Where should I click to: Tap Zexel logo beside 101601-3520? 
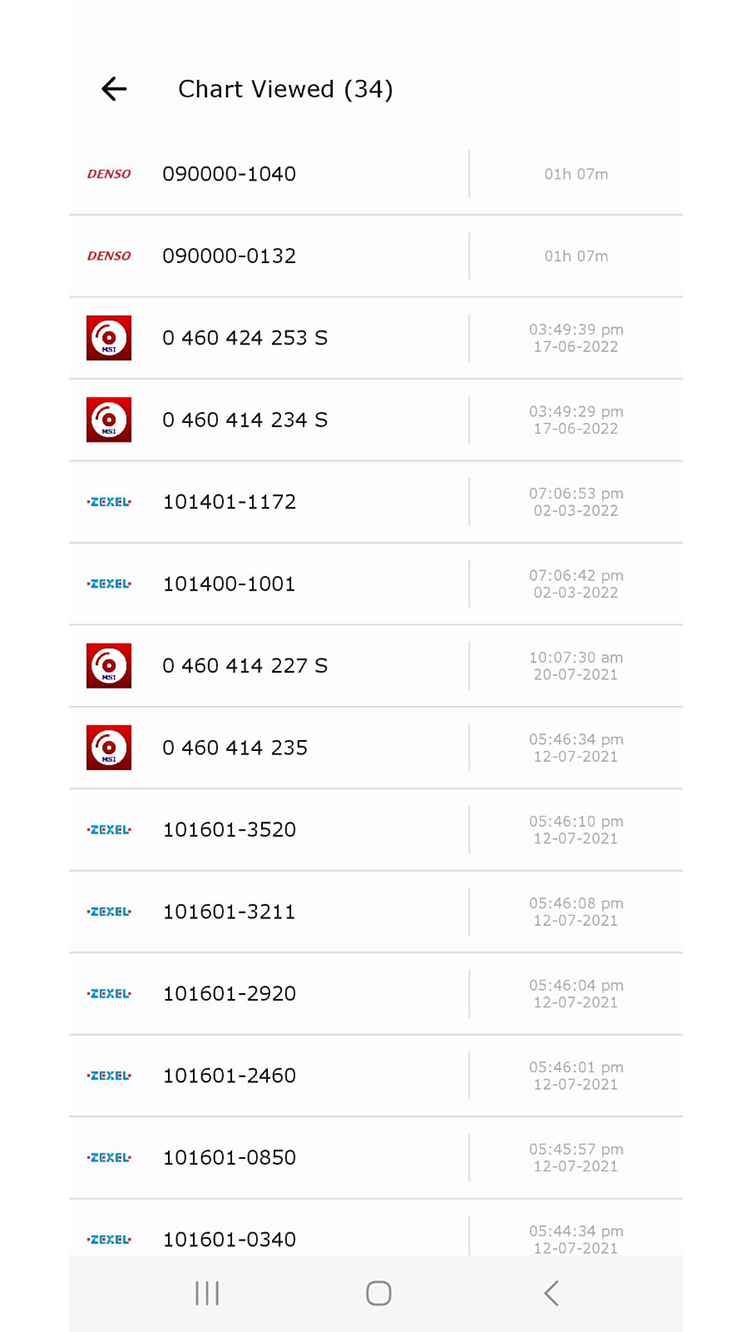tap(109, 830)
